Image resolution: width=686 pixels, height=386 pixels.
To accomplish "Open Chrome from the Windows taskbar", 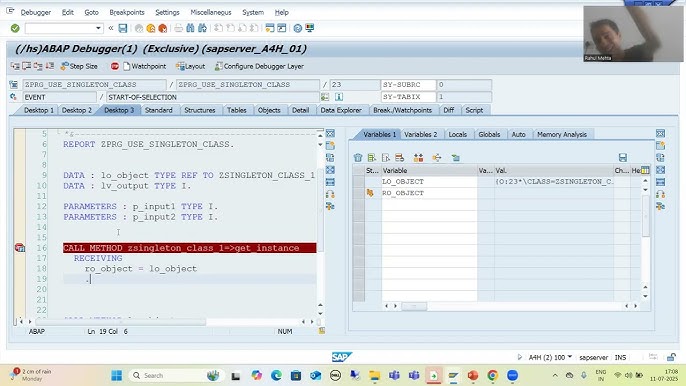I will (x=493, y=375).
